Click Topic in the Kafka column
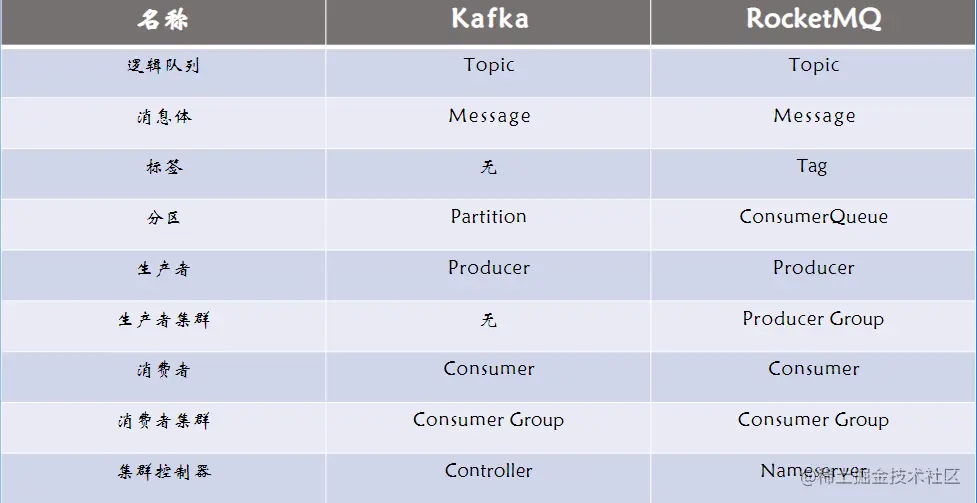This screenshot has width=977, height=503. (489, 65)
